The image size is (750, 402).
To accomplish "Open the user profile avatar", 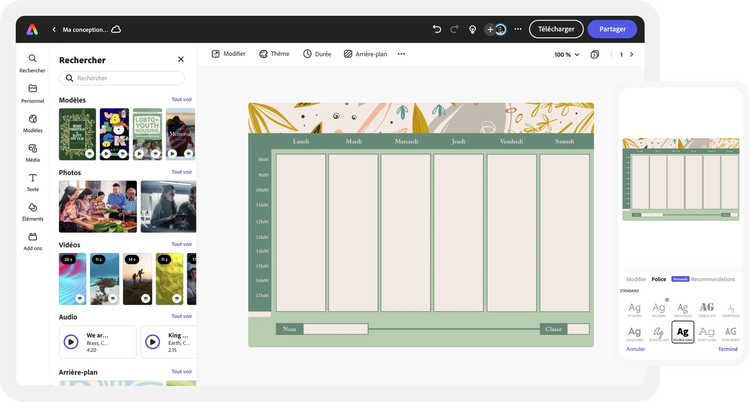I will click(500, 30).
